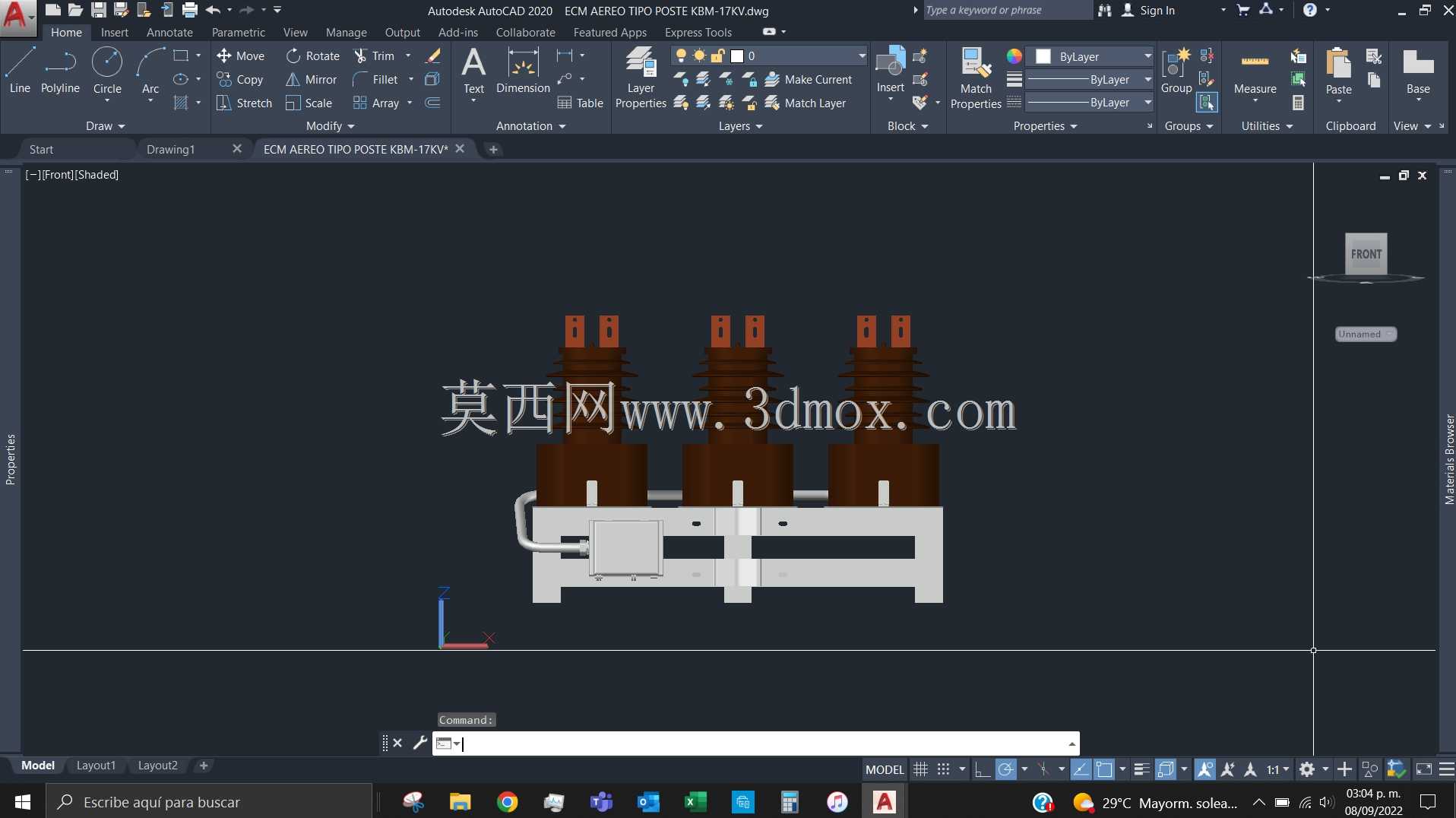Open the Start tab
The height and width of the screenshot is (818, 1456).
41,150
